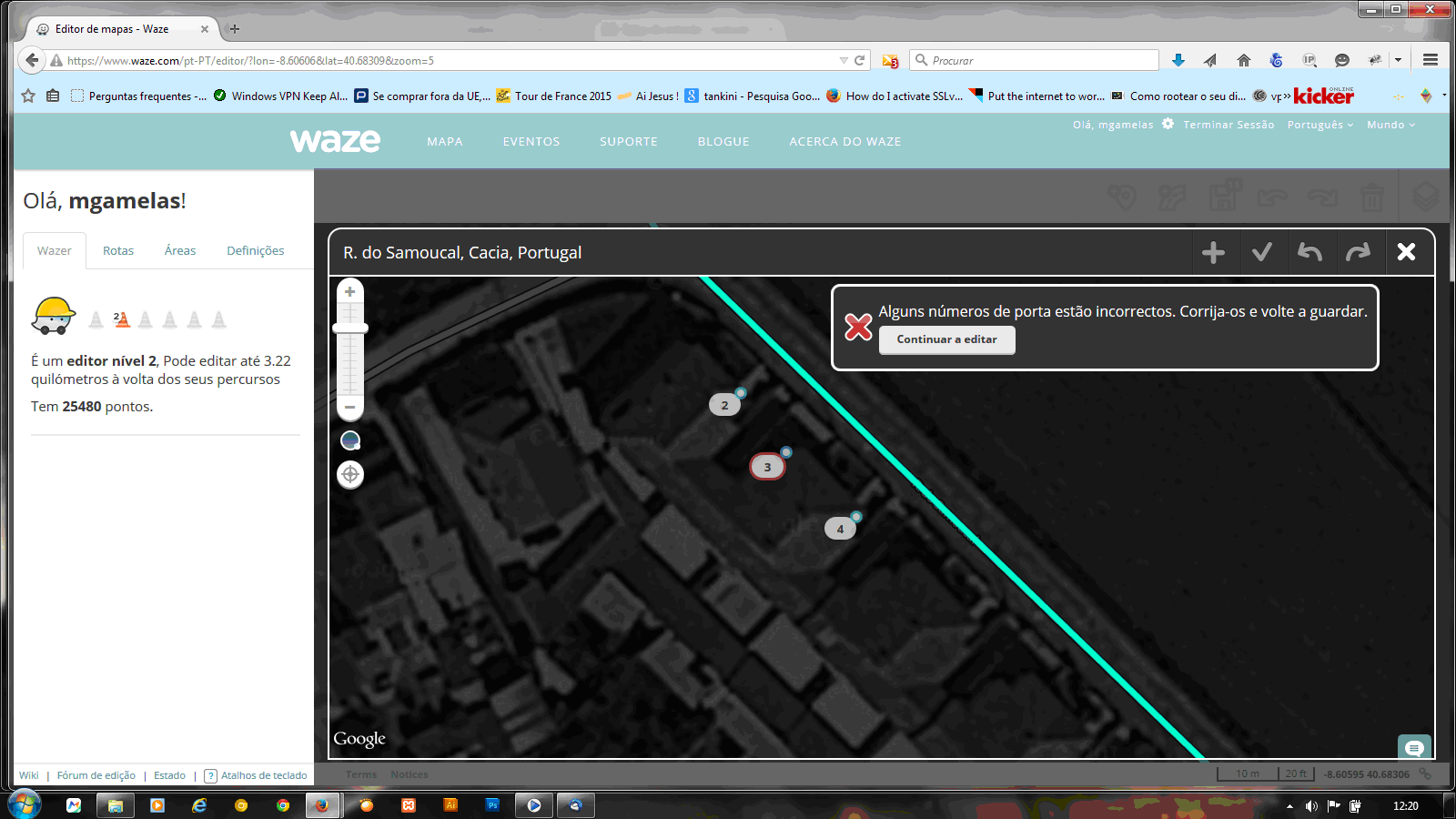
Task: Click the bookmark star icon
Action: [28, 96]
